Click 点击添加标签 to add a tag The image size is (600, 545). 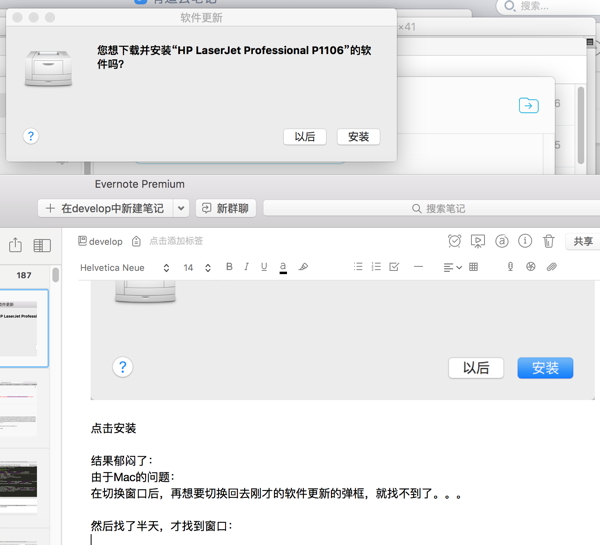pos(176,241)
